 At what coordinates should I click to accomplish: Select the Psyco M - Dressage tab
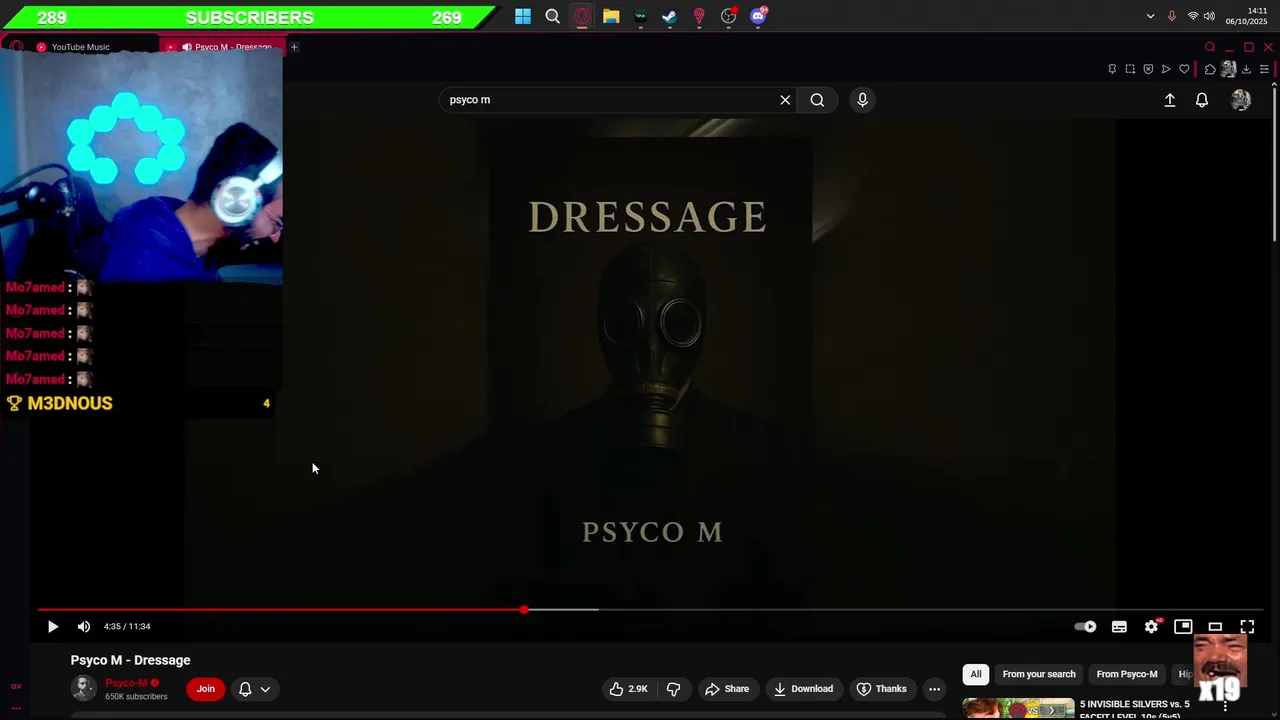tap(225, 47)
